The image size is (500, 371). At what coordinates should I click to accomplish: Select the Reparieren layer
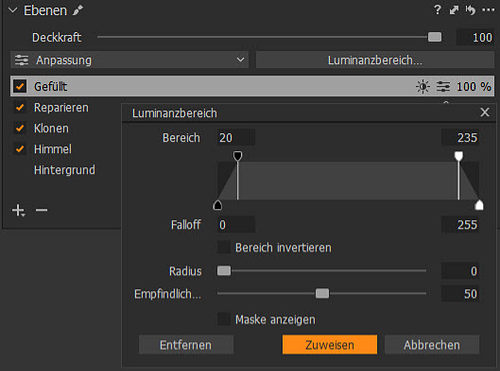[61, 108]
